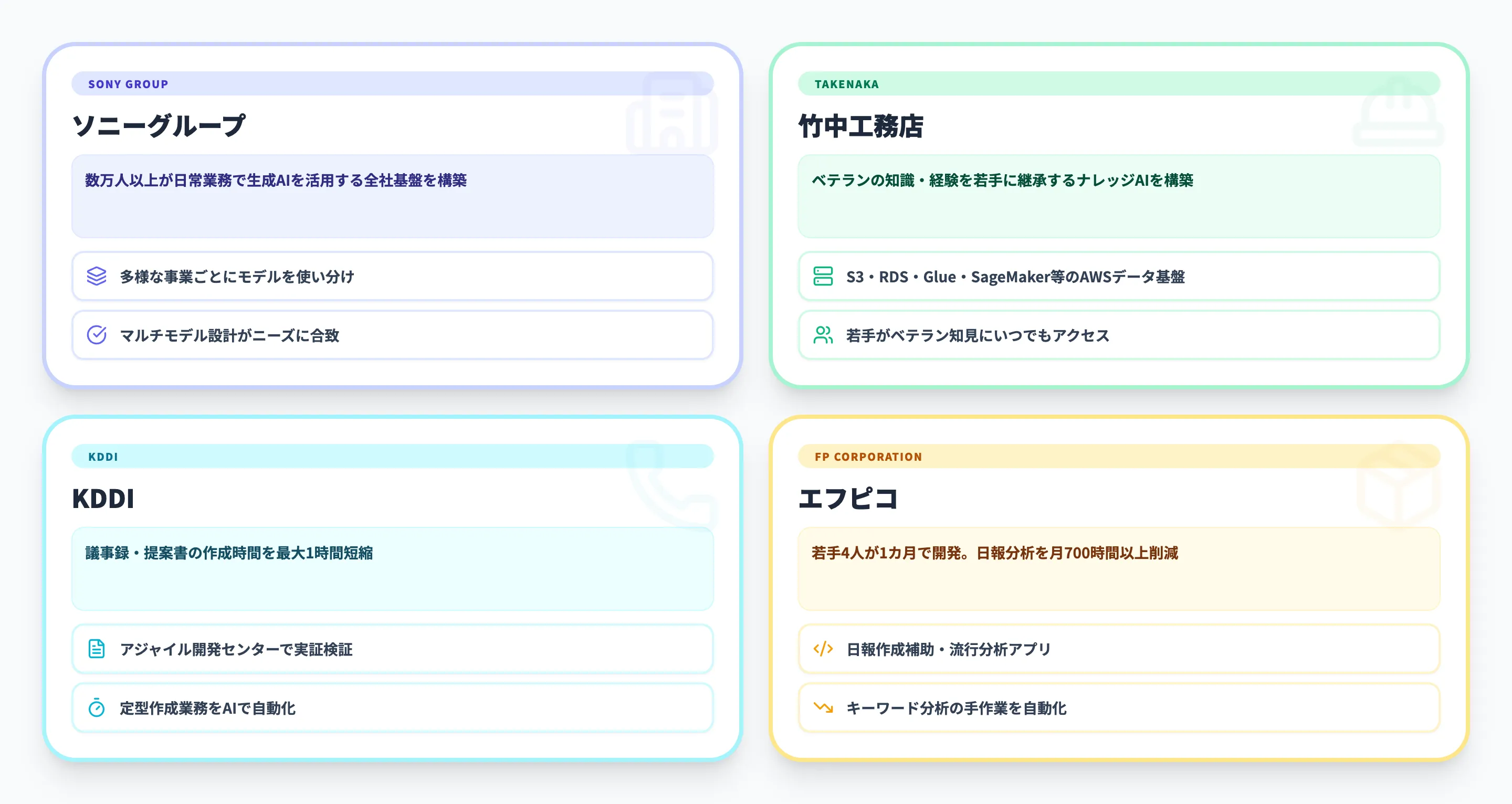The image size is (1512, 804).
Task: Click the 議事録・提案書の作成時間 summary text
Action: pos(229,553)
